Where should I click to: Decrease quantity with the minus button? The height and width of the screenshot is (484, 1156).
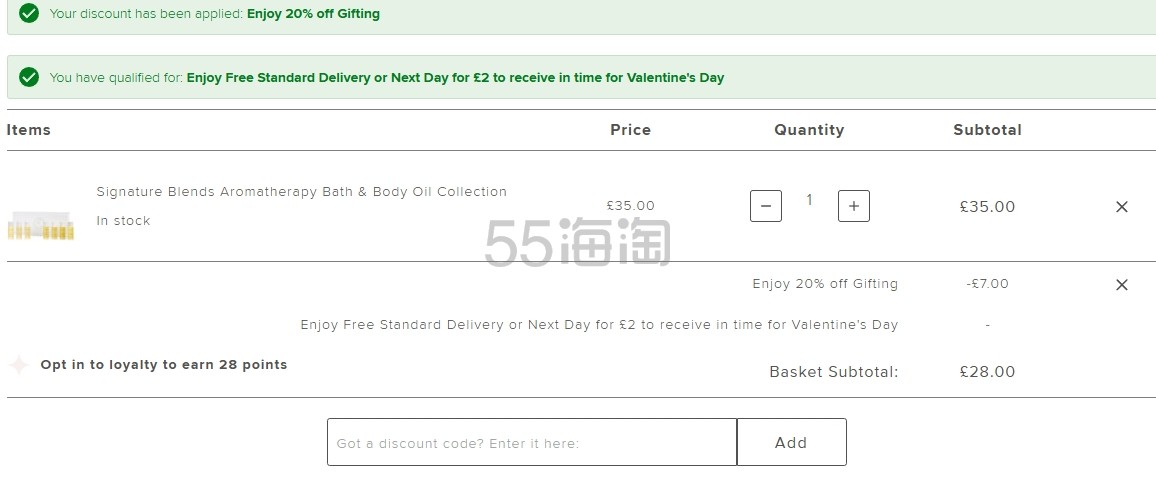pos(765,206)
